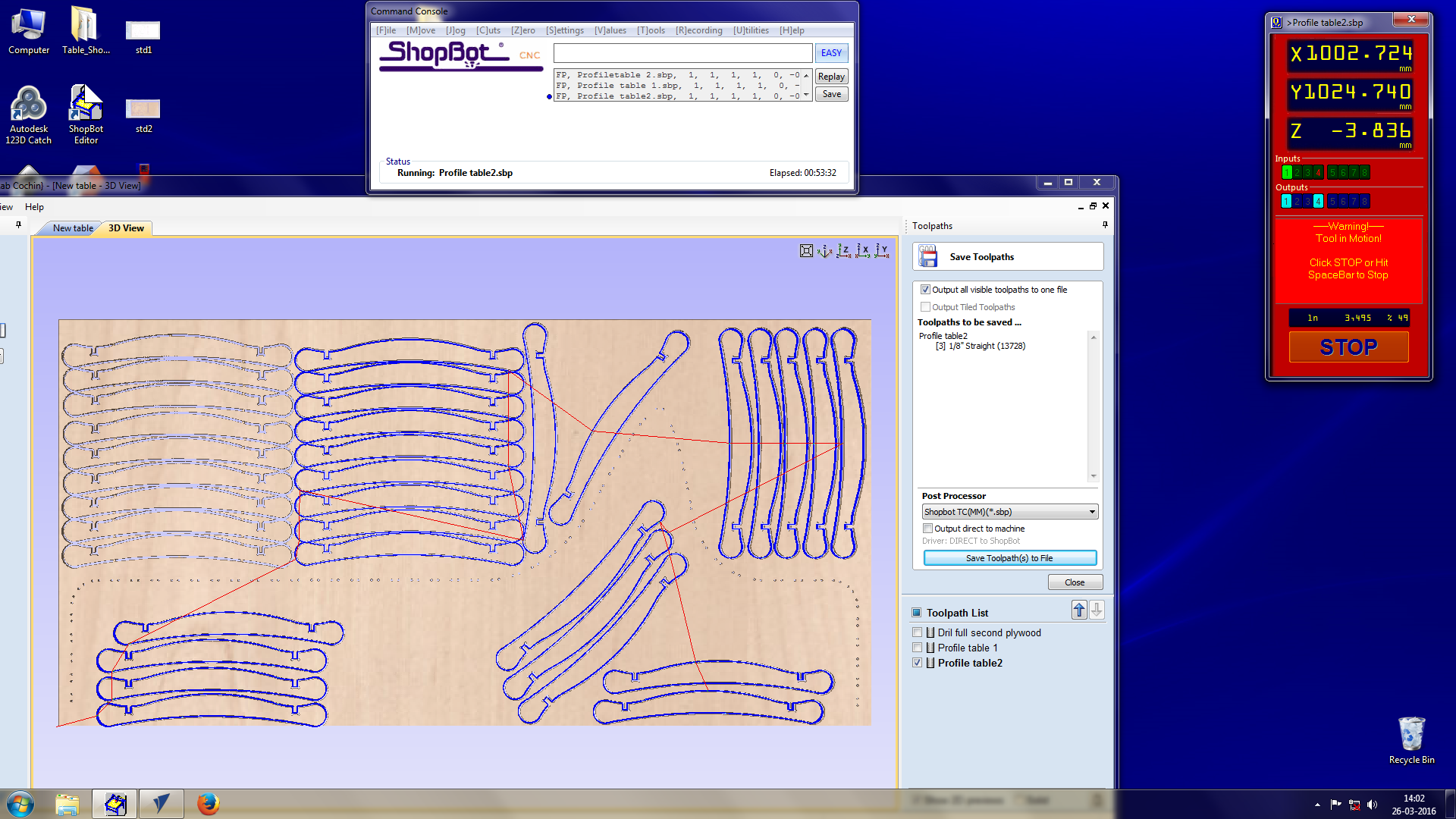Viewport: 1456px width, 819px height.
Task: Open Recycle Bin on desktop
Action: [1411, 740]
